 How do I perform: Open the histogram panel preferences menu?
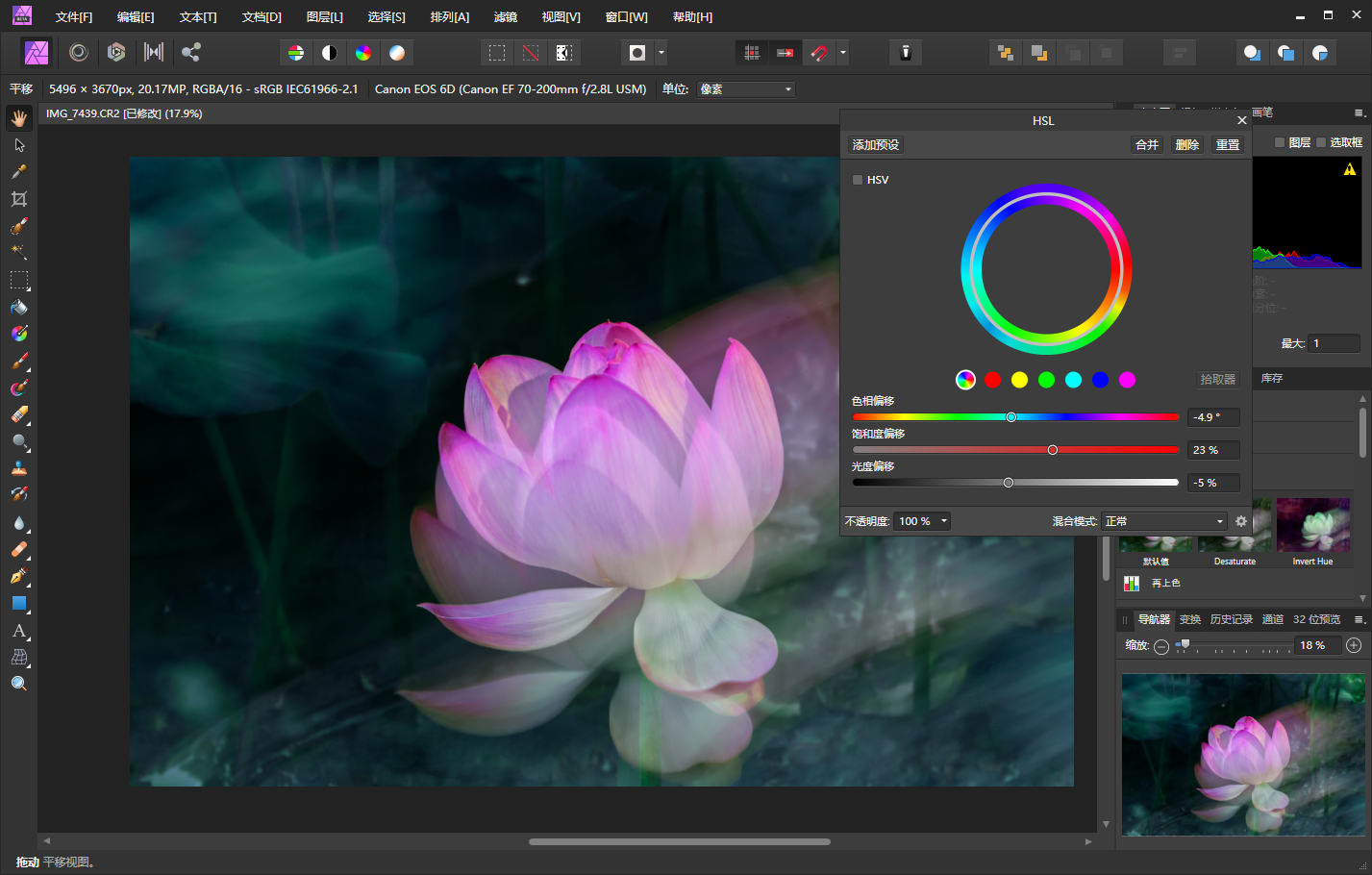tap(1360, 113)
